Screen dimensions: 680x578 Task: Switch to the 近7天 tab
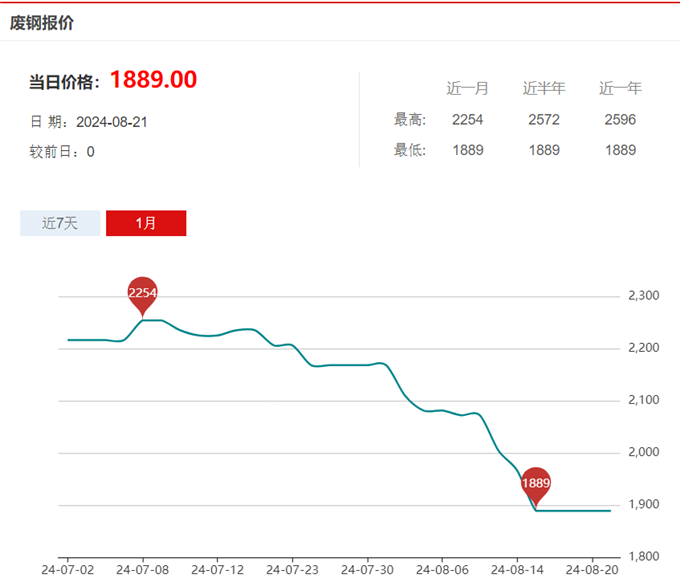point(60,223)
